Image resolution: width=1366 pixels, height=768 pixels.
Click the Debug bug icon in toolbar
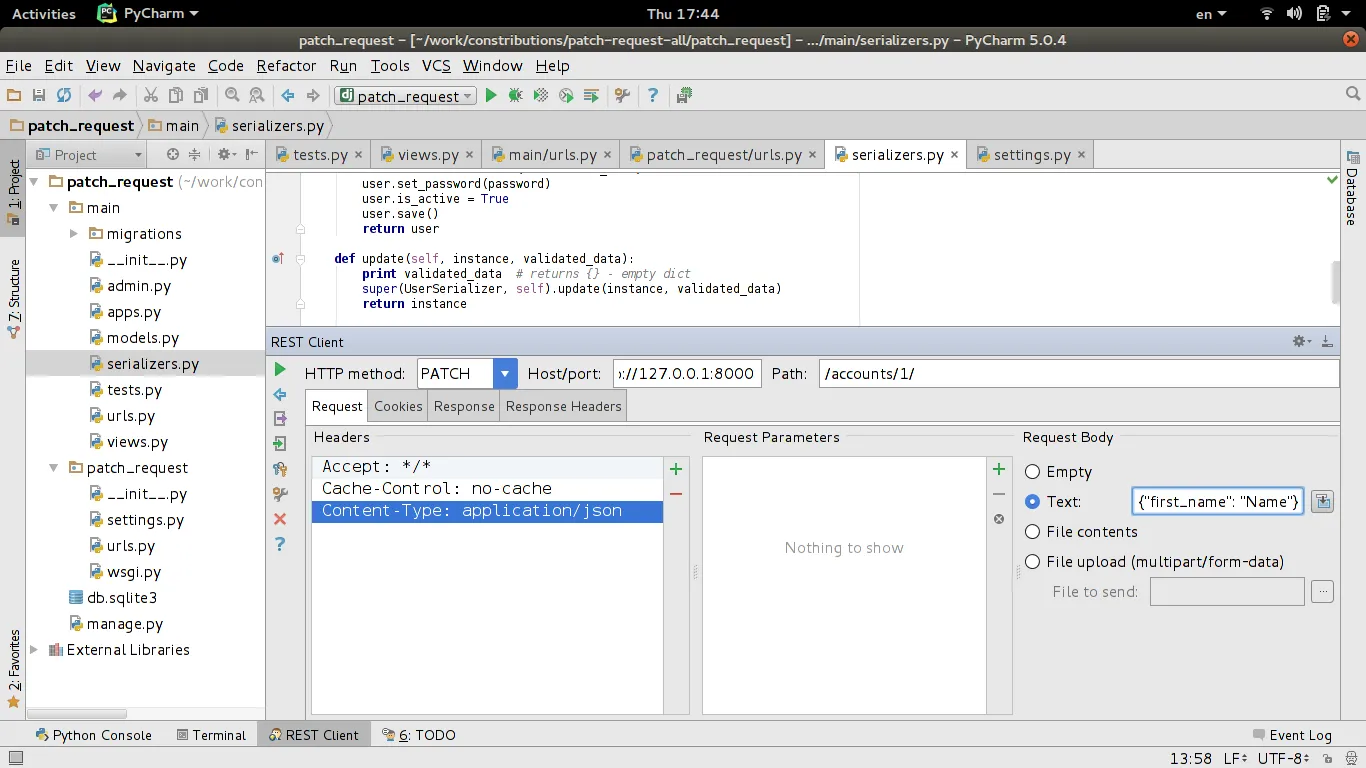click(x=515, y=96)
